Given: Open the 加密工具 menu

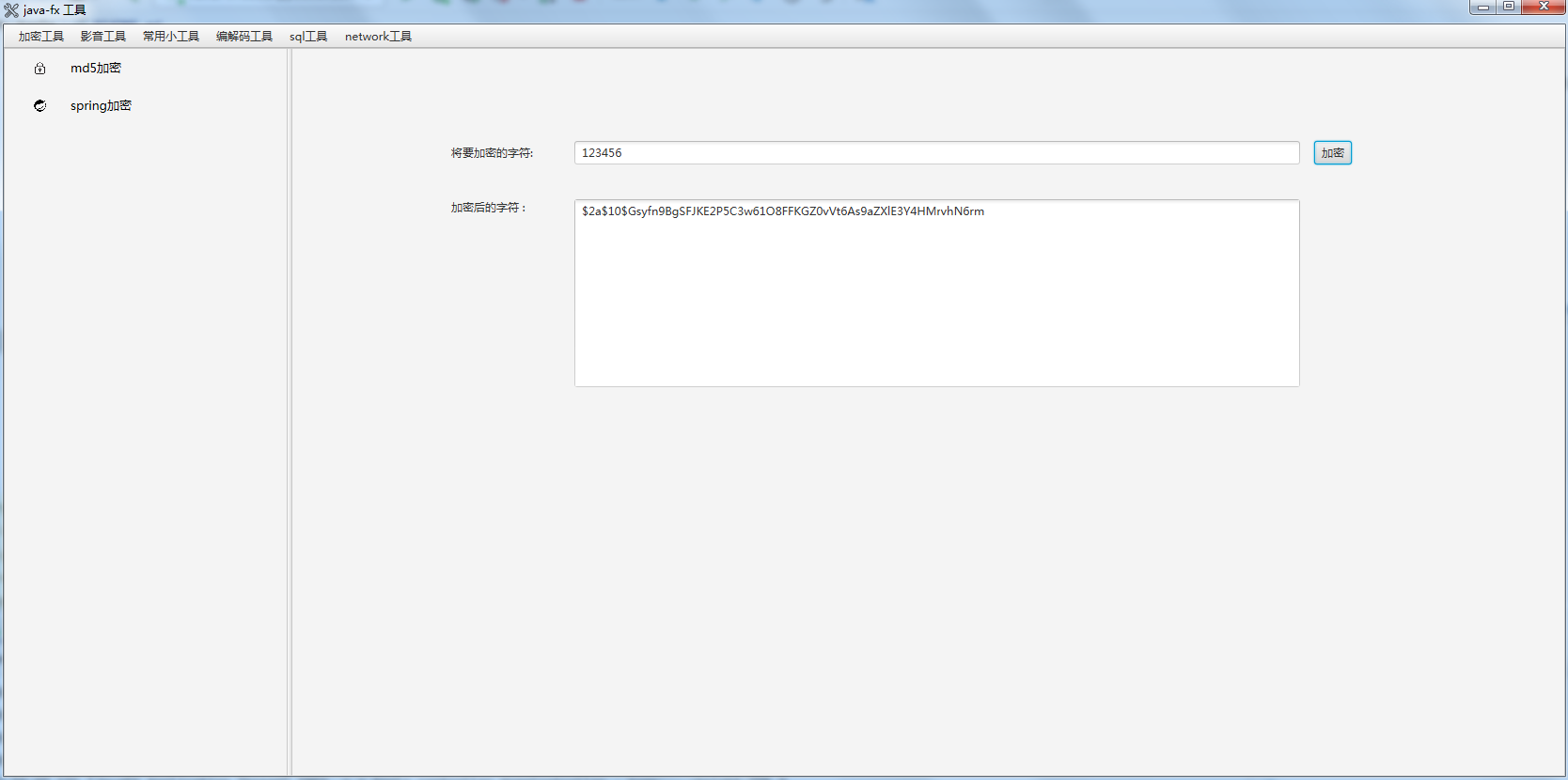Looking at the screenshot, I should pos(41,37).
